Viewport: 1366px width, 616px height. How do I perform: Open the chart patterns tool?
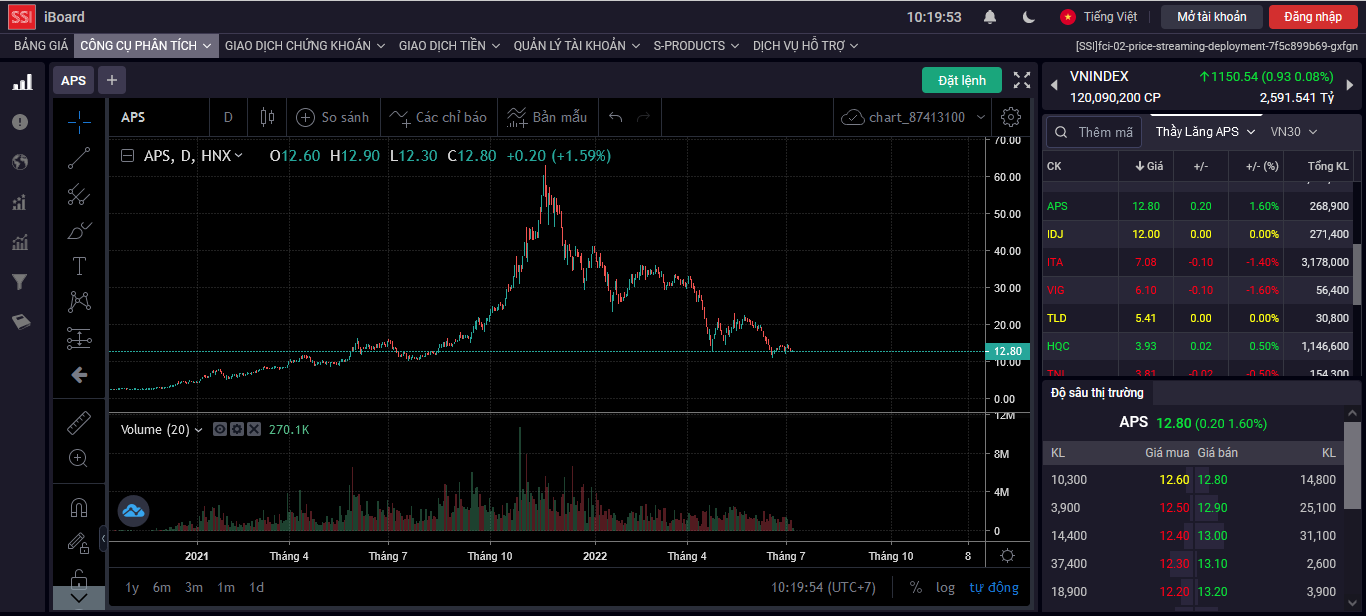coord(79,302)
